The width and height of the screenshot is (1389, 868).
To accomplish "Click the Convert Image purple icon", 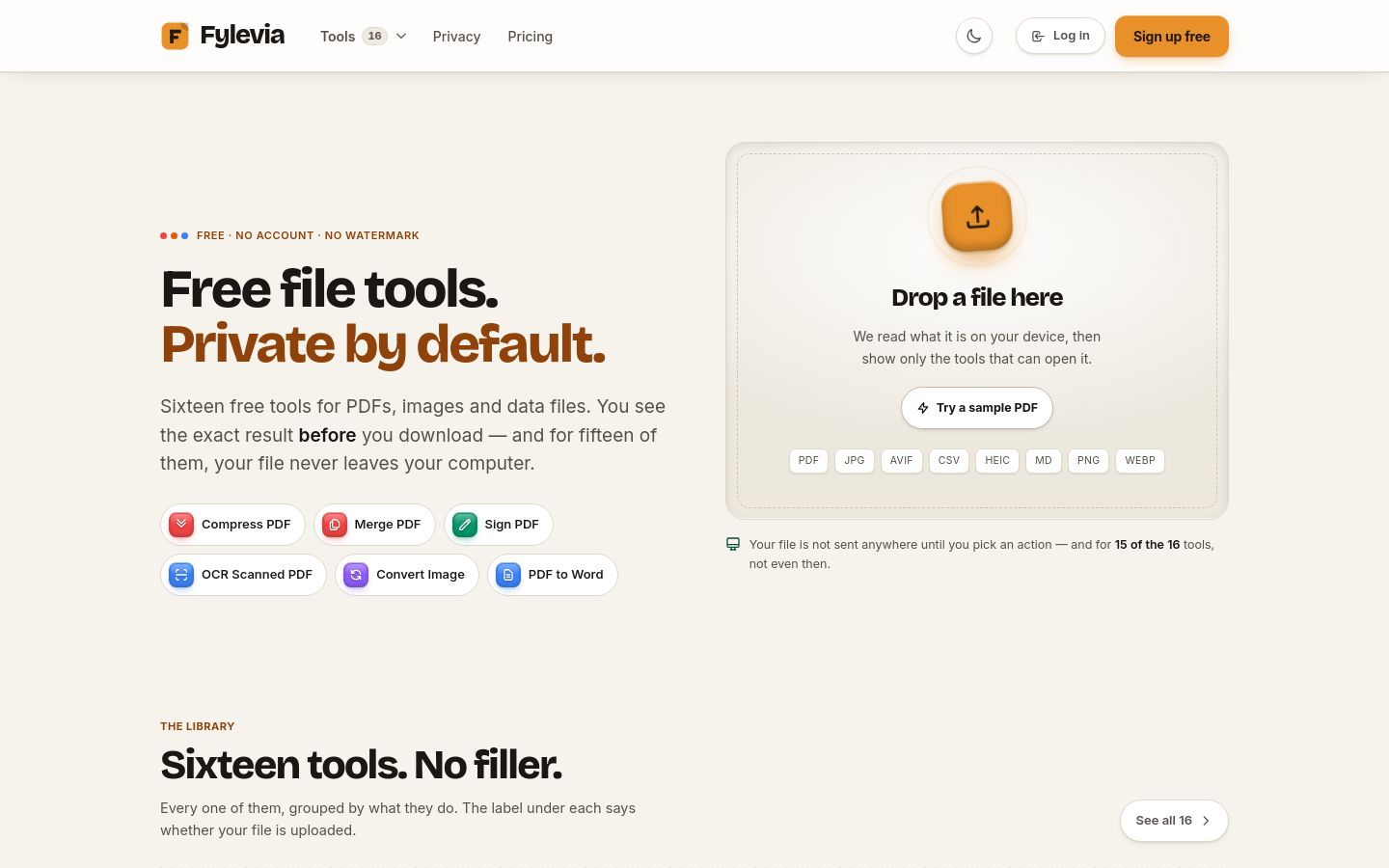I will click(356, 575).
